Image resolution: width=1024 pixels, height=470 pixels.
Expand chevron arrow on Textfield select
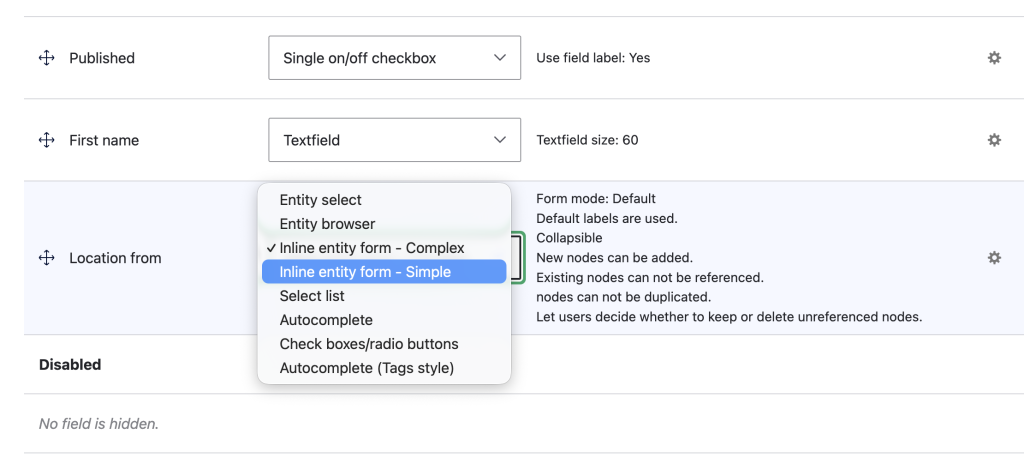click(500, 140)
